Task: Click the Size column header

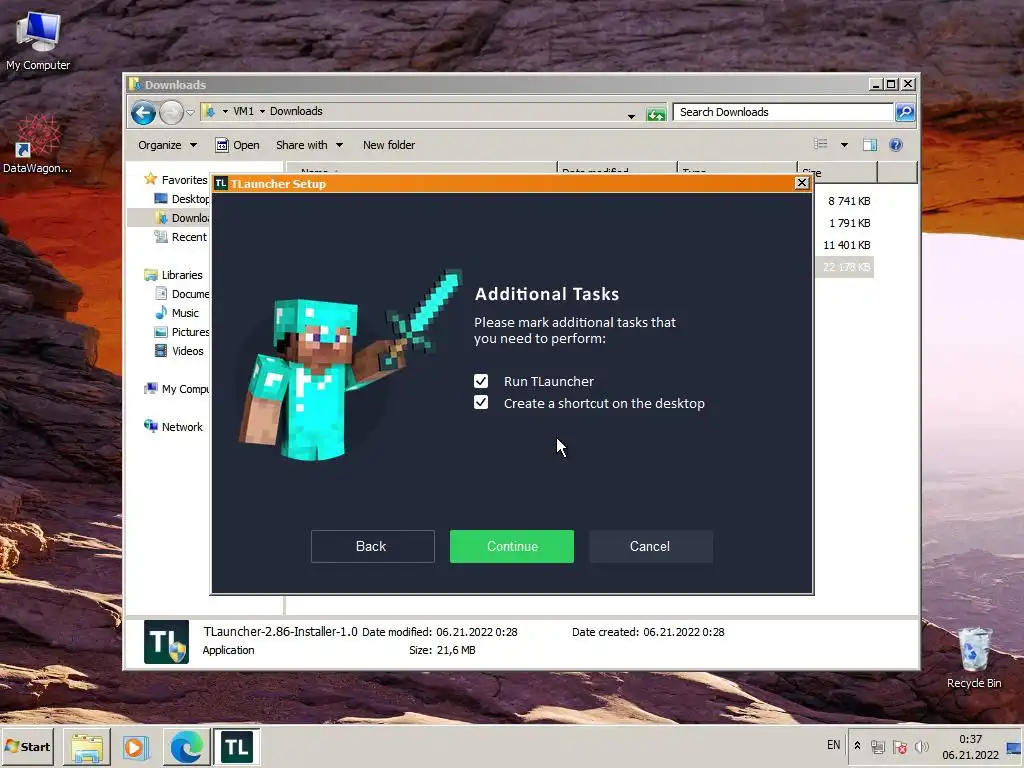Action: click(837, 172)
